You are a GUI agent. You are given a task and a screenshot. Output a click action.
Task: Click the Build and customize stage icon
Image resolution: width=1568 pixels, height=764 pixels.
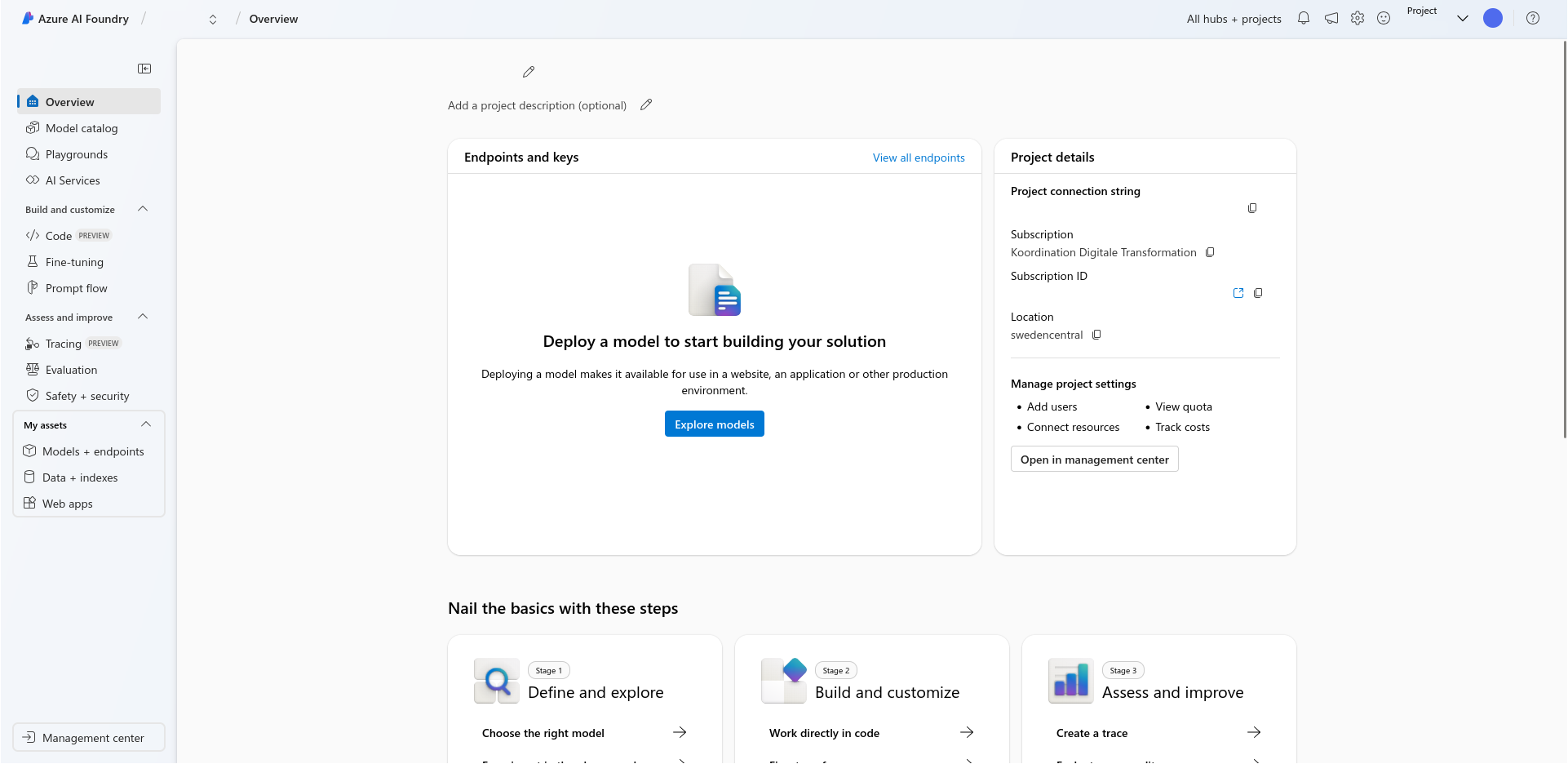point(783,681)
